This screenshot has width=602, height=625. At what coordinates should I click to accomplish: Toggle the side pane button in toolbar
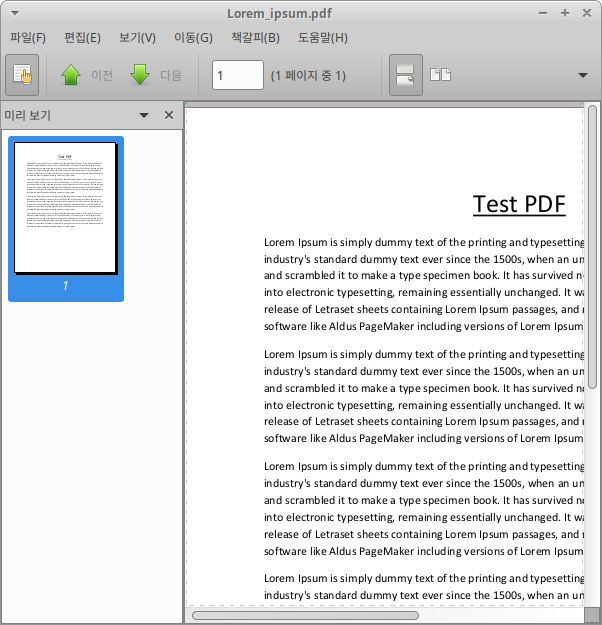tap(22, 75)
